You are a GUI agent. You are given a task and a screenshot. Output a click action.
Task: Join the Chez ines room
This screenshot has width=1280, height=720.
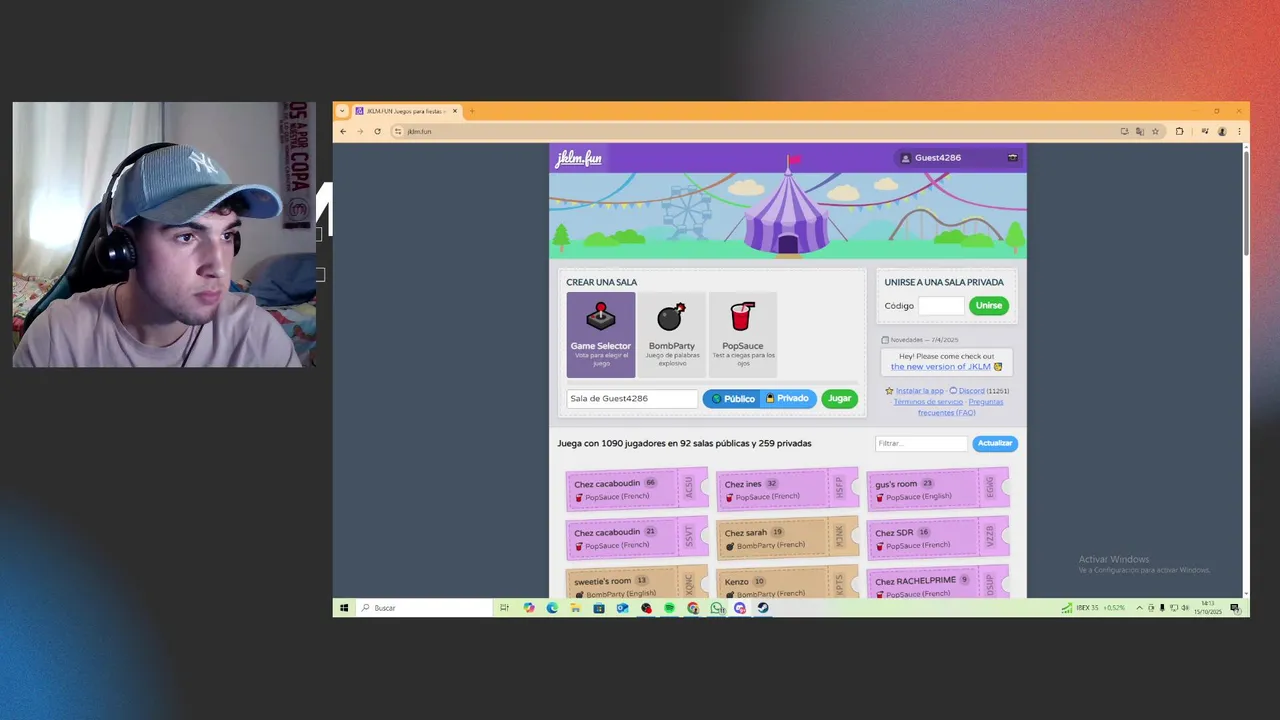click(x=787, y=488)
